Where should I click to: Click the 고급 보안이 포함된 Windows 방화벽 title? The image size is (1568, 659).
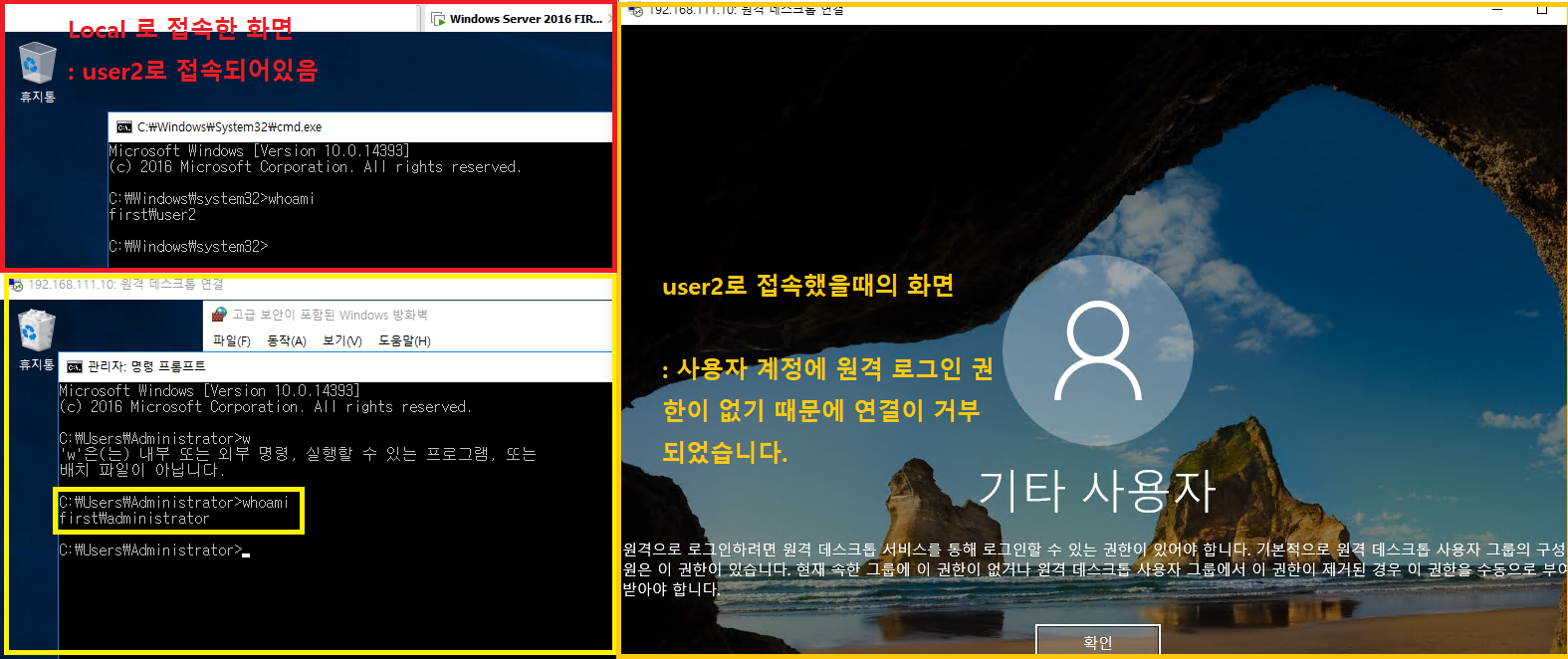pyautogui.click(x=330, y=315)
